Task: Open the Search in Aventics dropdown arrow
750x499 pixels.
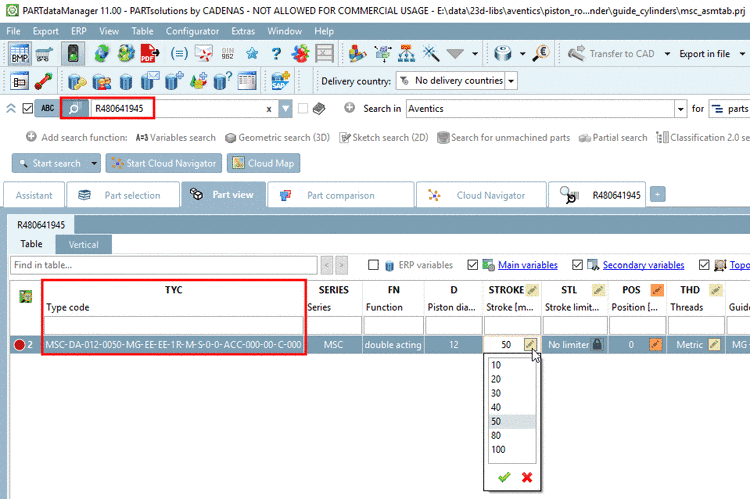Action: tap(680, 109)
